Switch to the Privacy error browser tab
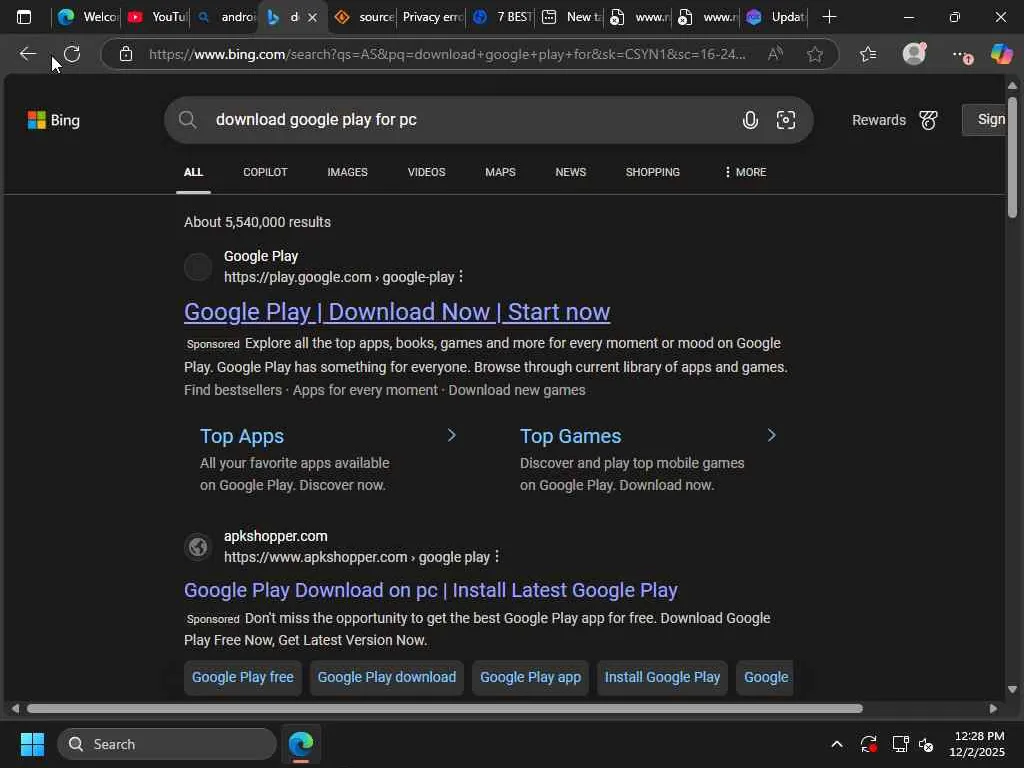Image resolution: width=1024 pixels, height=768 pixels. [x=432, y=17]
